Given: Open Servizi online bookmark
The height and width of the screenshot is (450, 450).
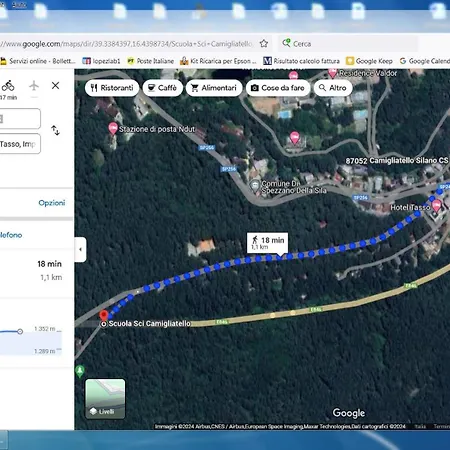Looking at the screenshot, I should [x=38, y=61].
